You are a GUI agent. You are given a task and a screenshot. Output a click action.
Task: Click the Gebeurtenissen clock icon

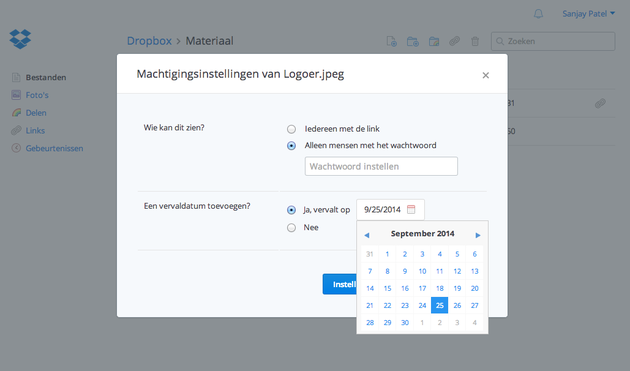pyautogui.click(x=16, y=148)
